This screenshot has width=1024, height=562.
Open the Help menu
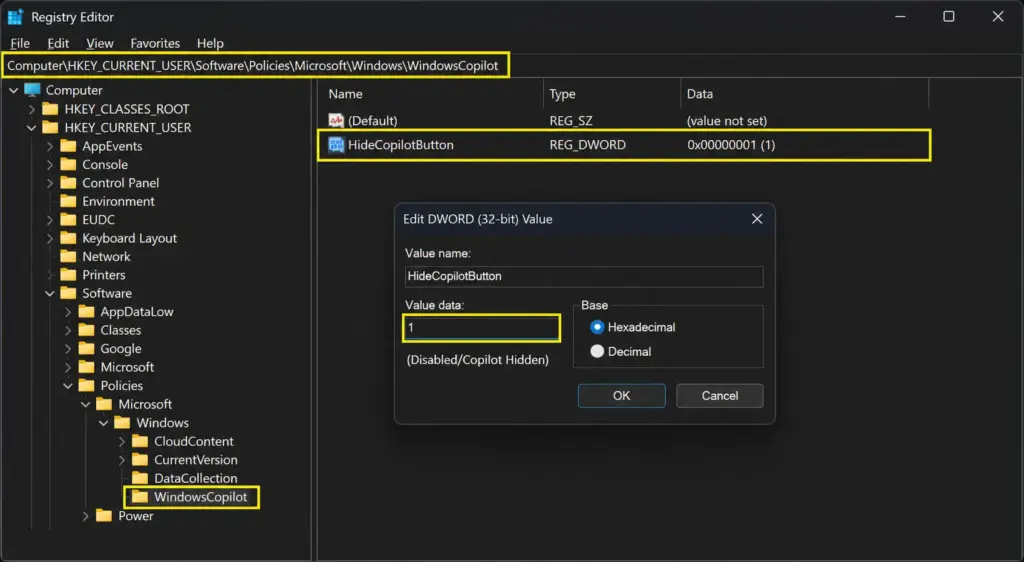pos(210,43)
